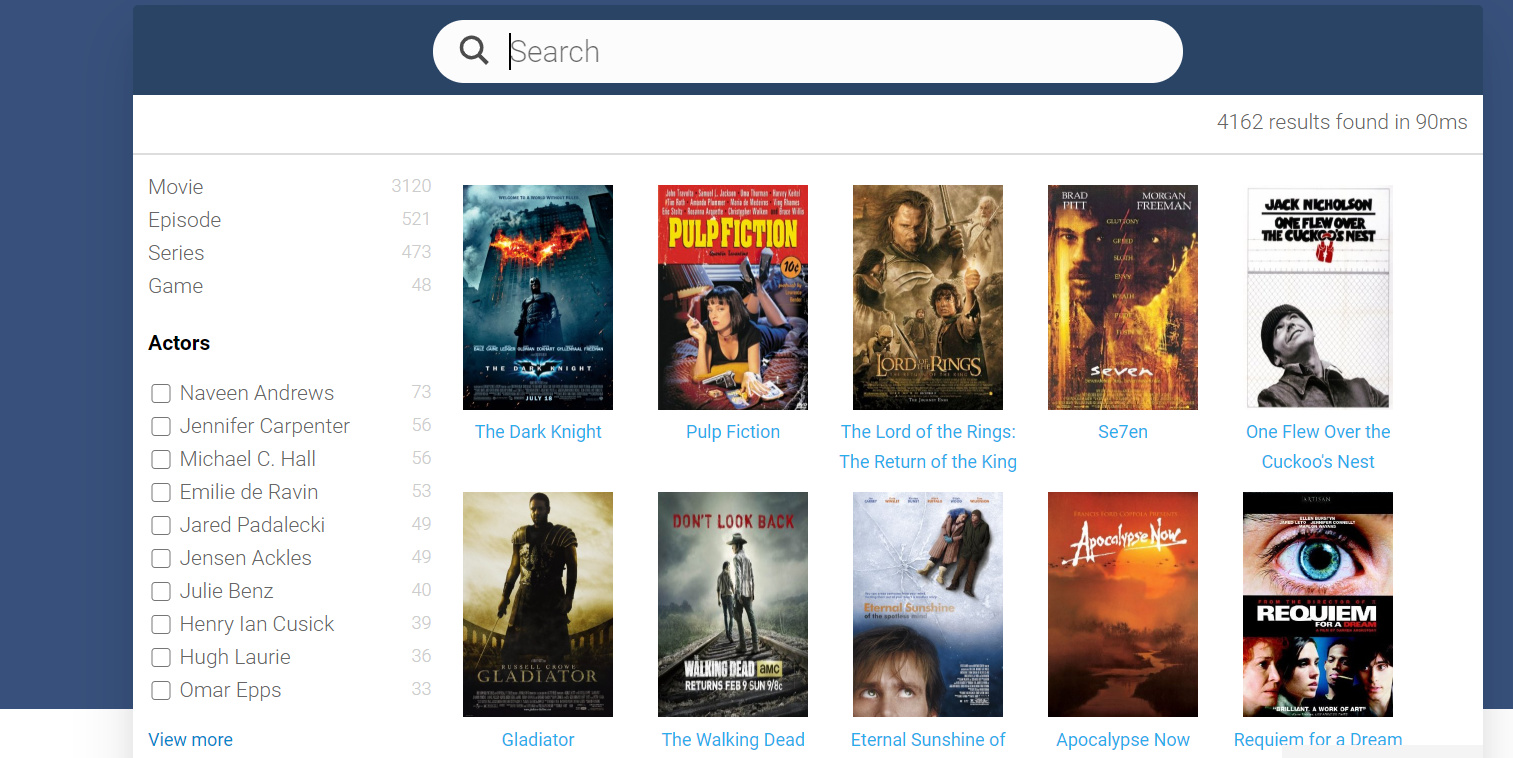
Task: Select the Jared Padalecki checkbox
Action: pos(160,525)
